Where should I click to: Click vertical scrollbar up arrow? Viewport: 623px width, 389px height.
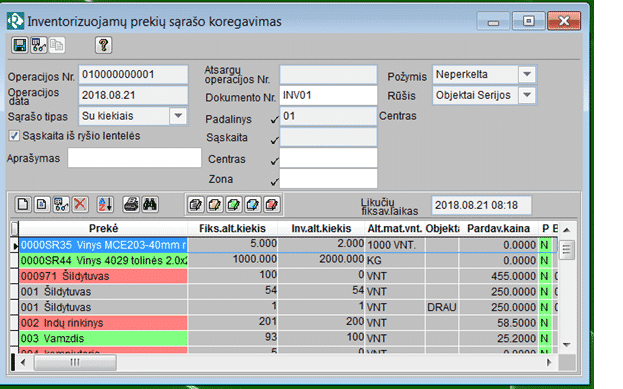(567, 230)
